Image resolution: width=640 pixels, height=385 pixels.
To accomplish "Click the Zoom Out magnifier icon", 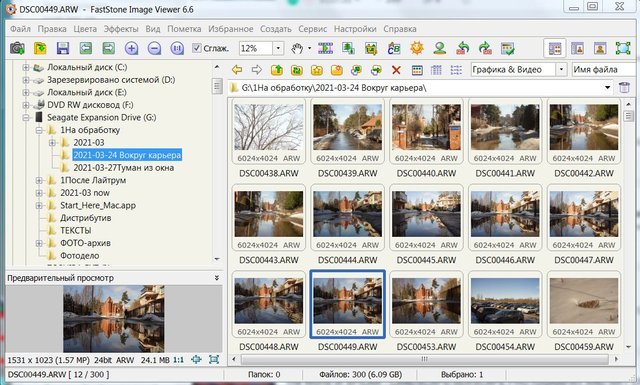I will 154,48.
